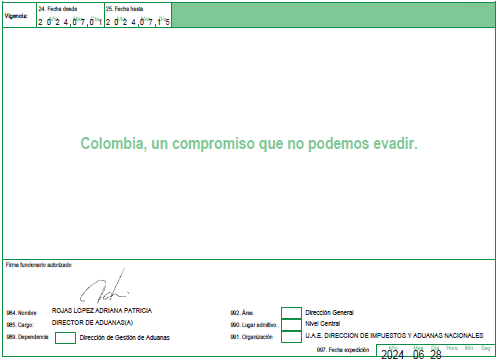This screenshot has height=363, width=498.
Task: Click the name ROJAS LOPEZ ADRIANA PATRICIA
Action: pyautogui.click(x=102, y=311)
